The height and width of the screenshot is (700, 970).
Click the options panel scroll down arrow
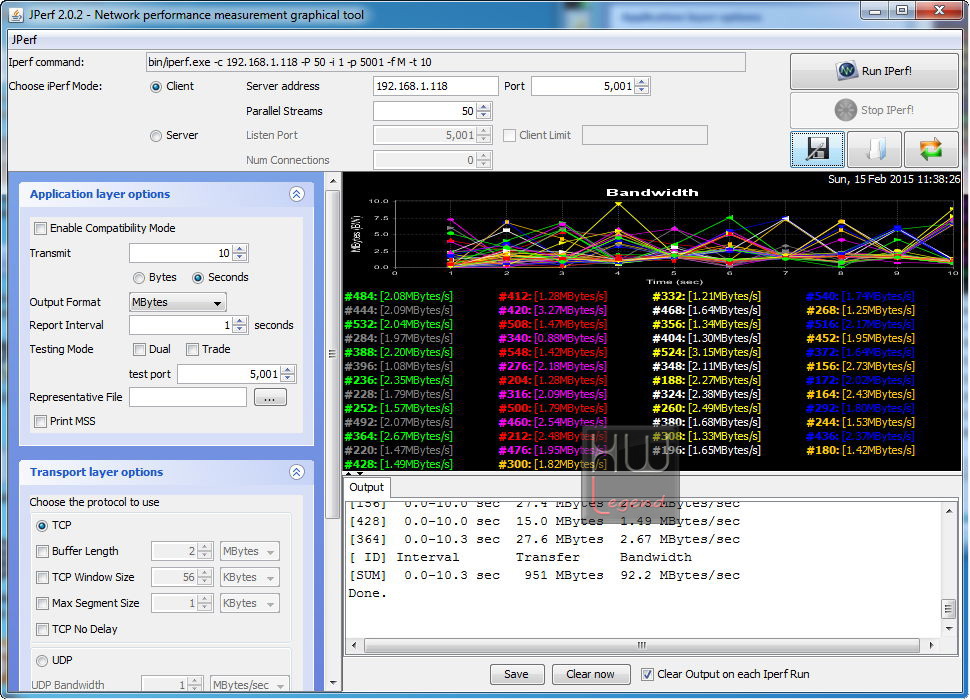tap(333, 683)
